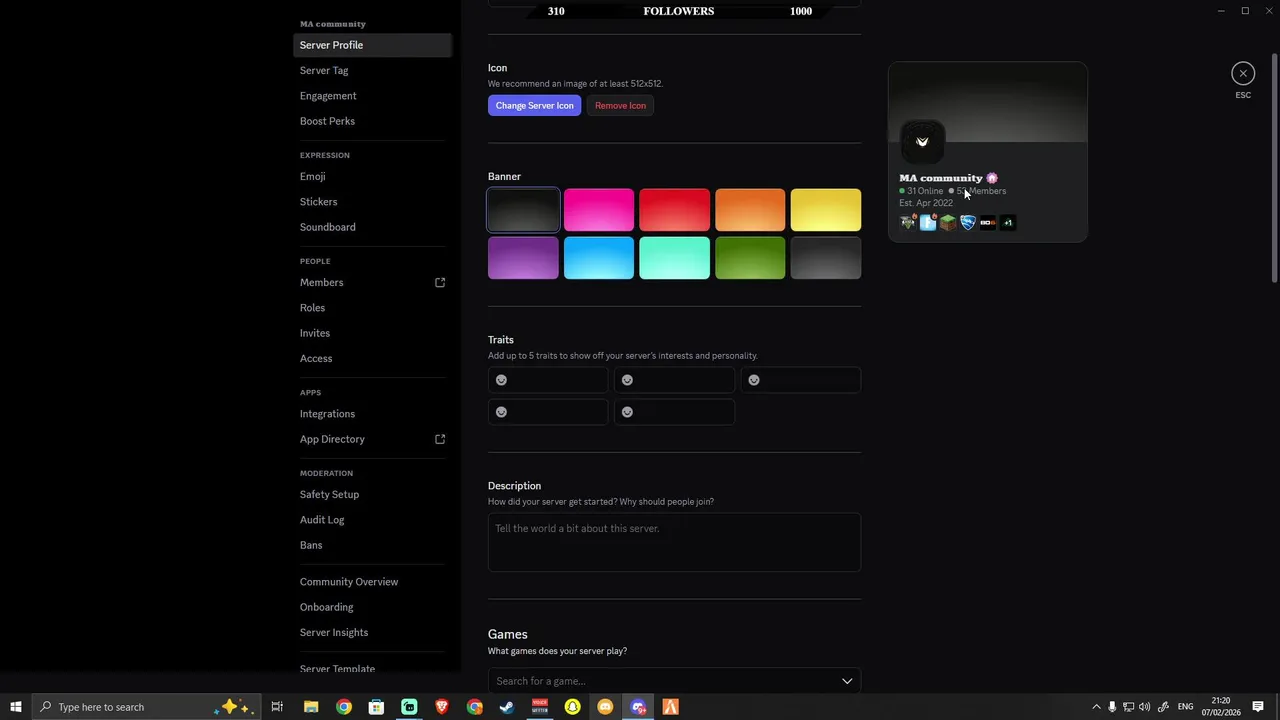Click the Minecraft block icon in preview
This screenshot has height=720, width=1280.
(x=948, y=222)
